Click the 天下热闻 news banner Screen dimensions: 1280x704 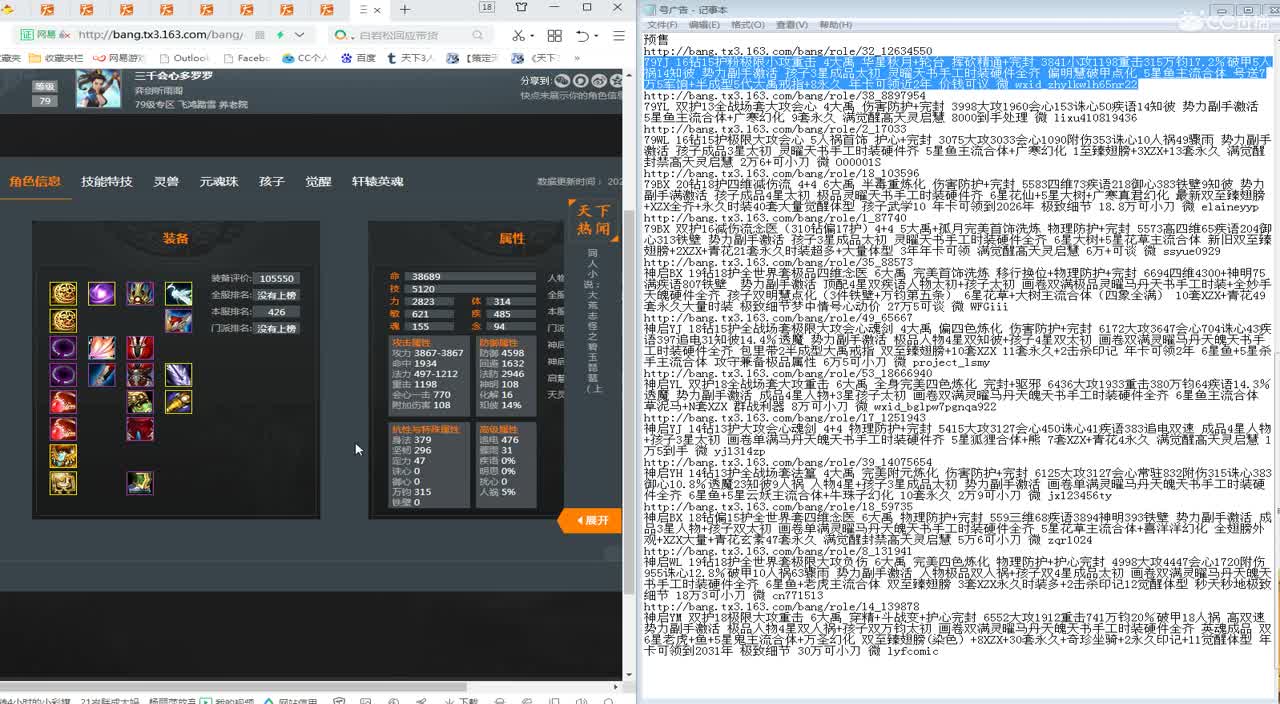click(x=592, y=220)
